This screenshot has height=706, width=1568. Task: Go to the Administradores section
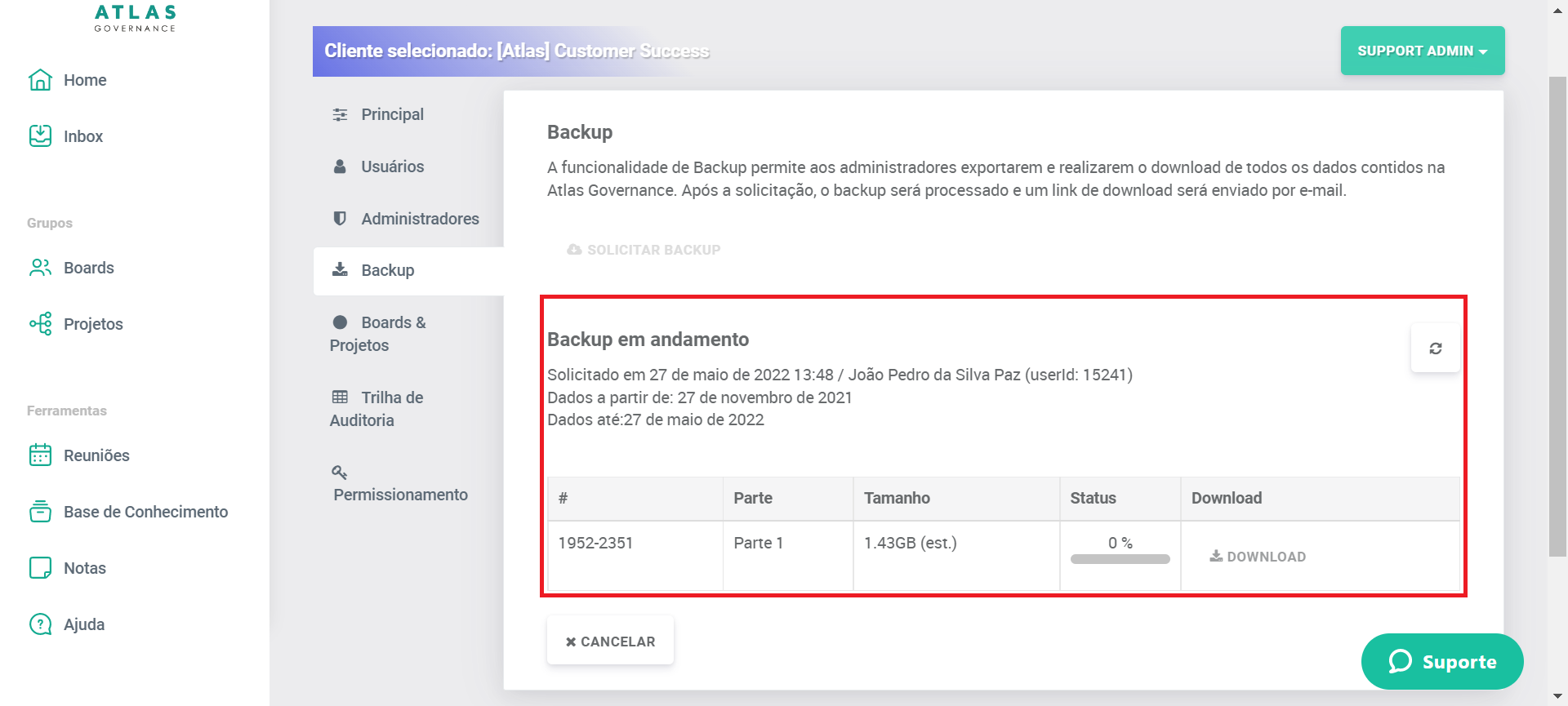click(x=419, y=219)
